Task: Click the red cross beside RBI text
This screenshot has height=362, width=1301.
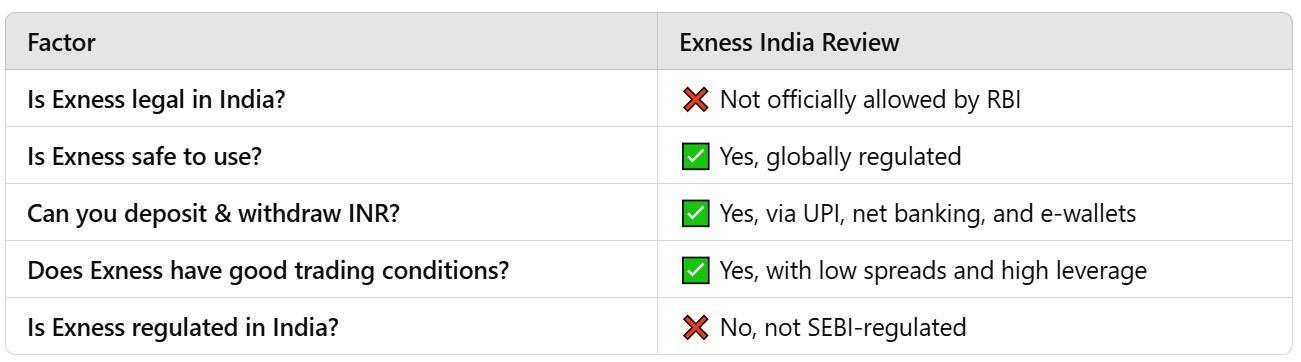Action: 696,99
